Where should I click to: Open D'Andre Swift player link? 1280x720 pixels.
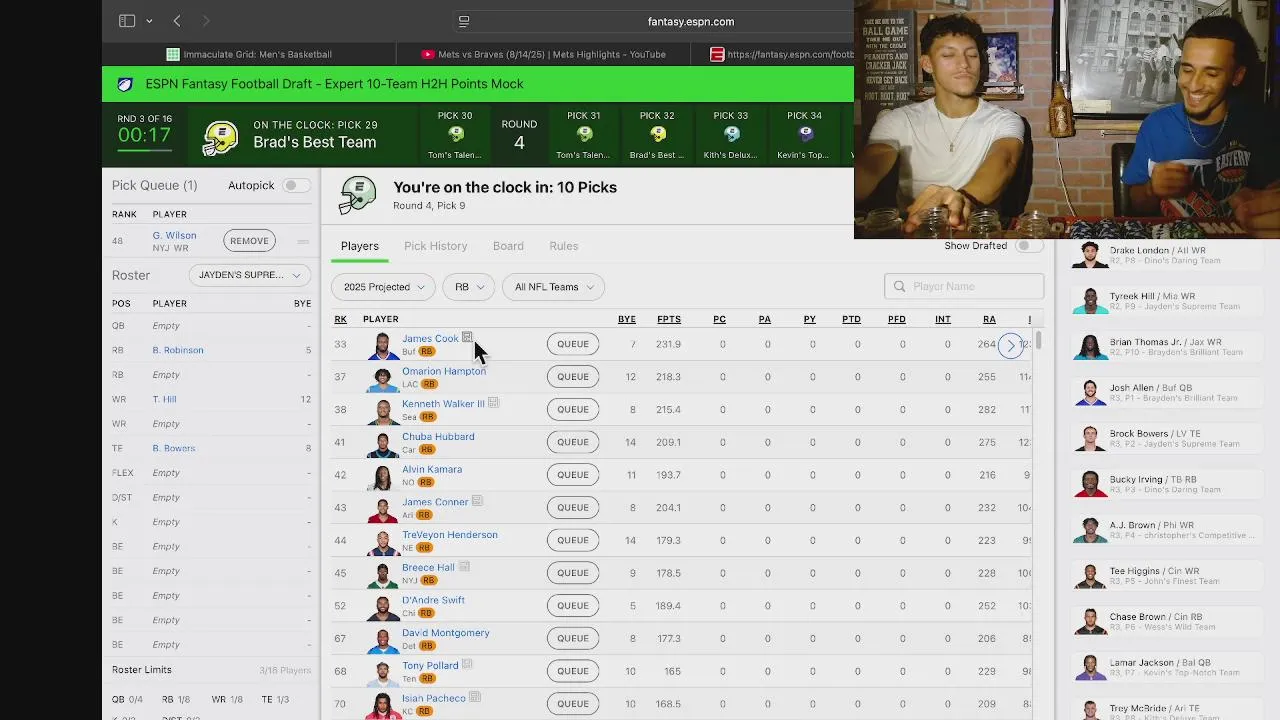[433, 600]
